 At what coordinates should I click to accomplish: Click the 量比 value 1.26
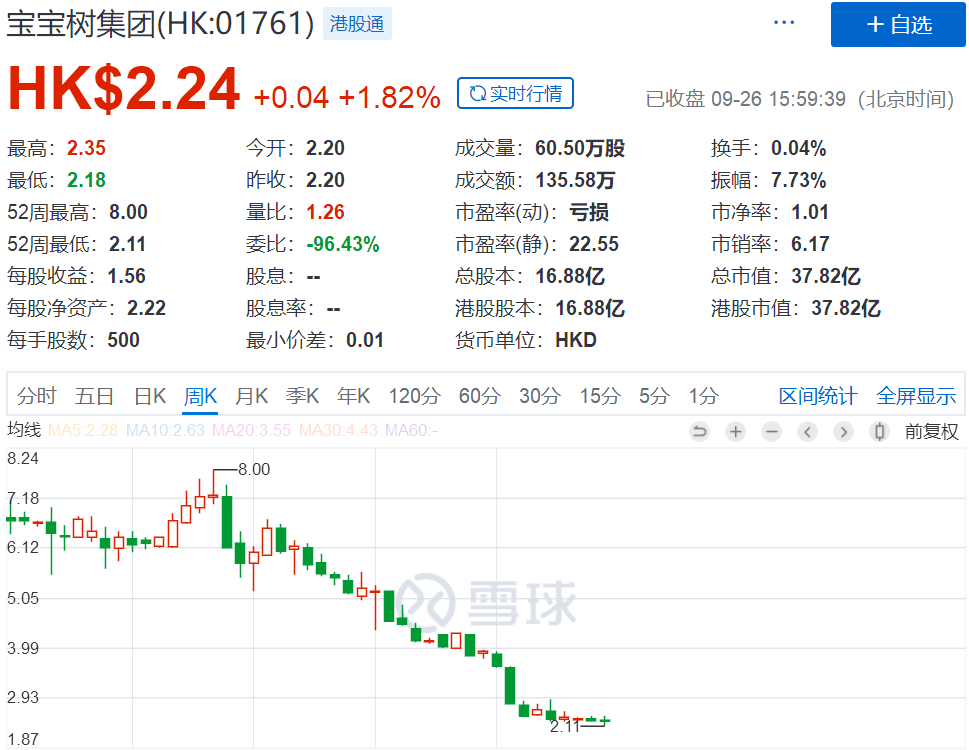tap(325, 213)
